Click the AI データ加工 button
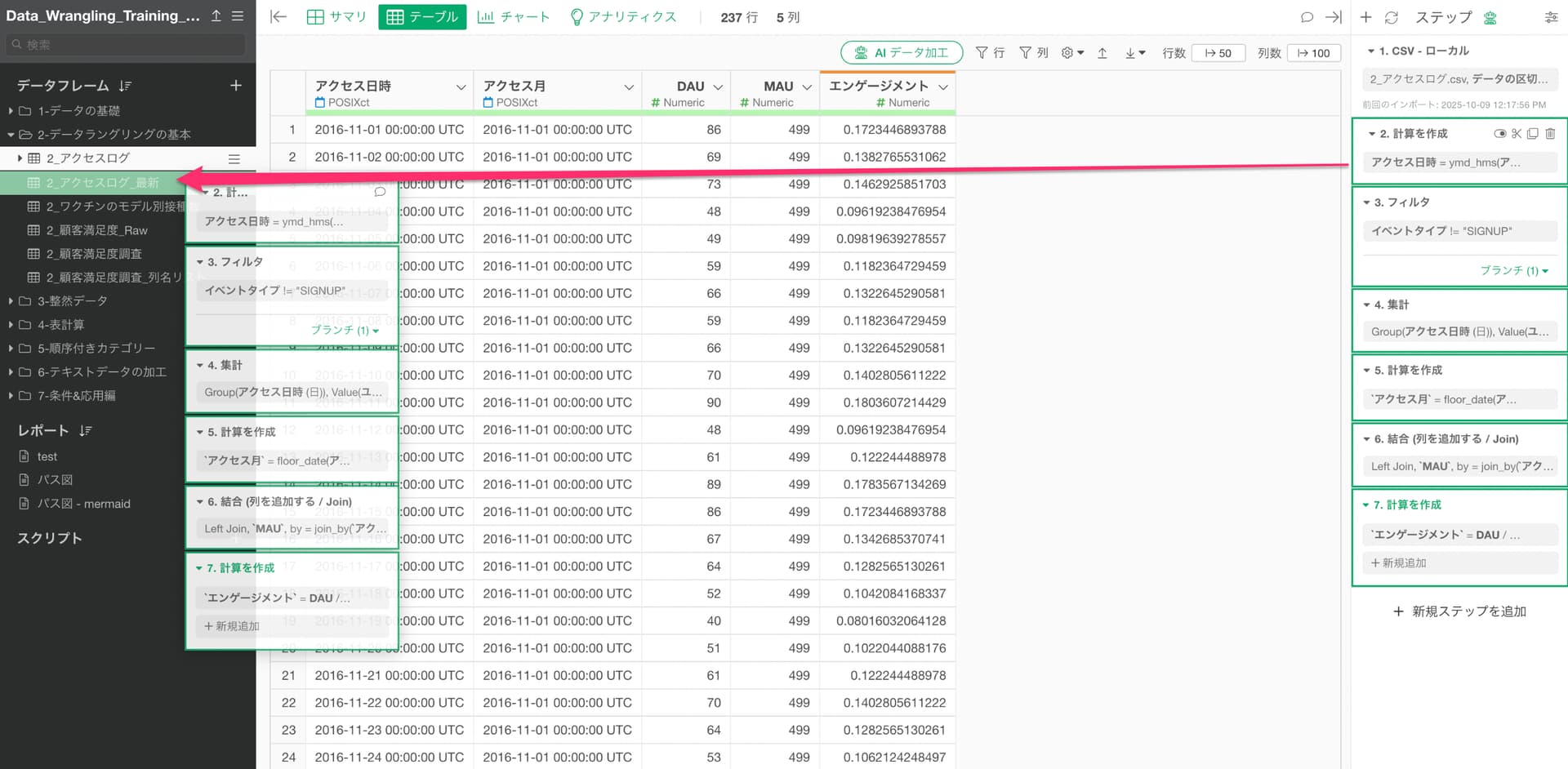Screen dimensions: 1568x769 tap(902, 53)
